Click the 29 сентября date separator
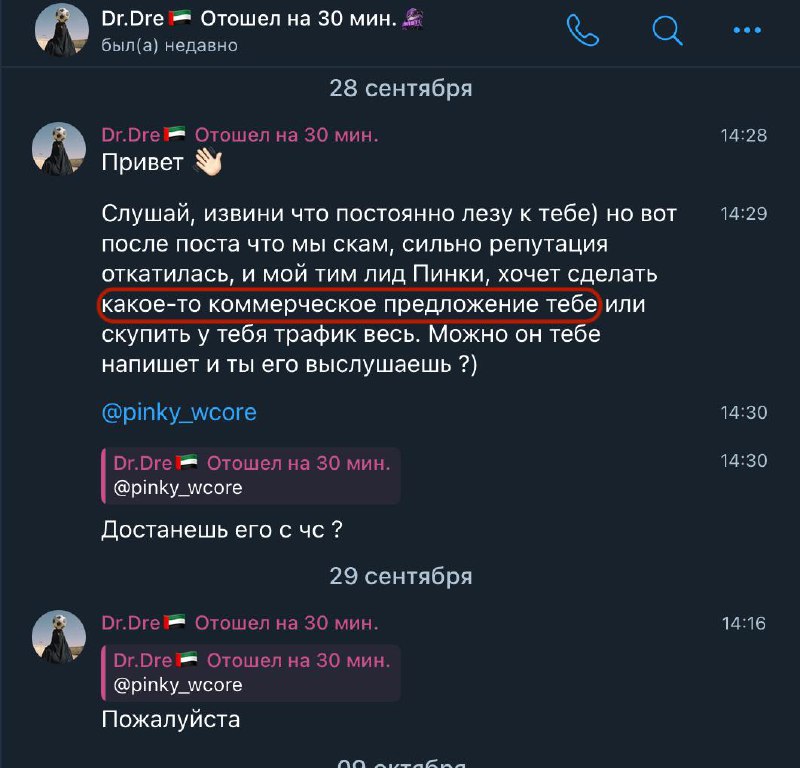Viewport: 800px width, 768px height. tap(401, 576)
